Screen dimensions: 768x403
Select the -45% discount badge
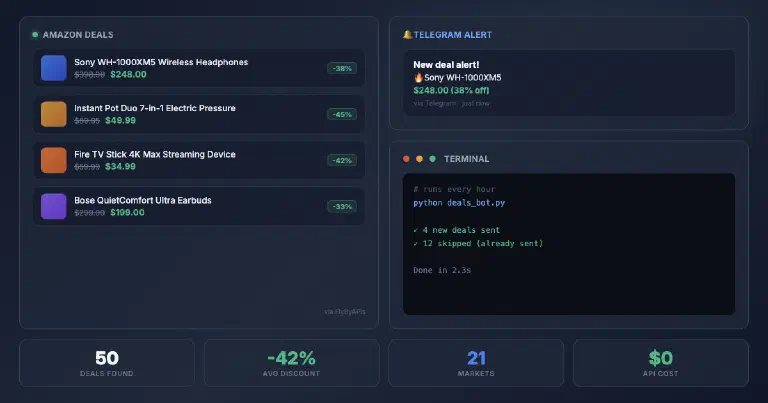pyautogui.click(x=342, y=114)
